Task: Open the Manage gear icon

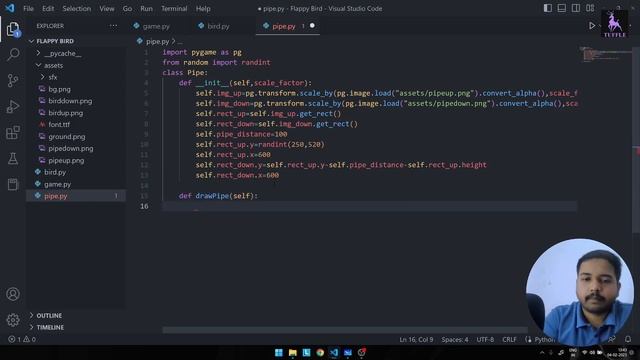Action: tap(13, 320)
